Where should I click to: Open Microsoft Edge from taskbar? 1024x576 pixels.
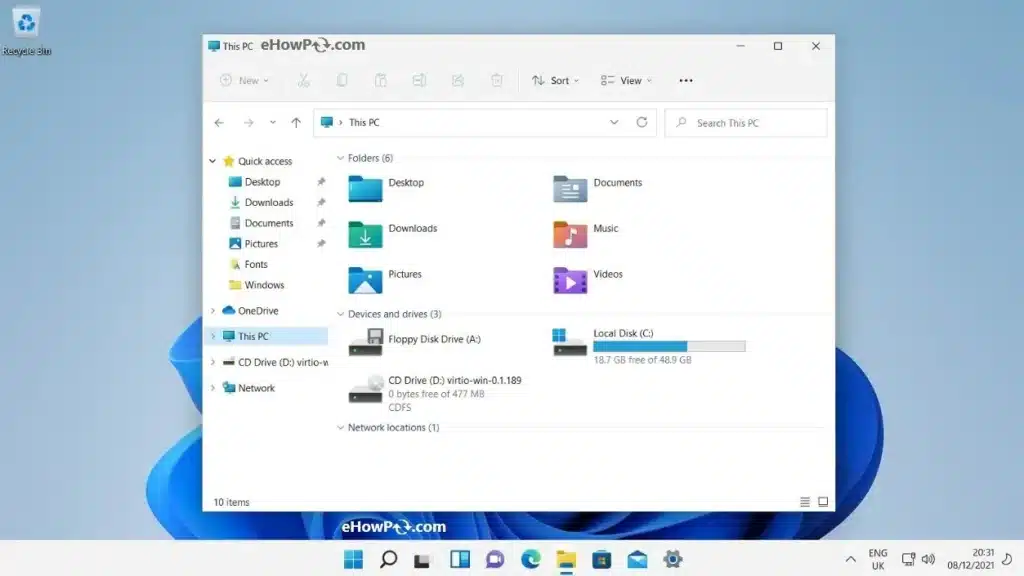pos(530,559)
